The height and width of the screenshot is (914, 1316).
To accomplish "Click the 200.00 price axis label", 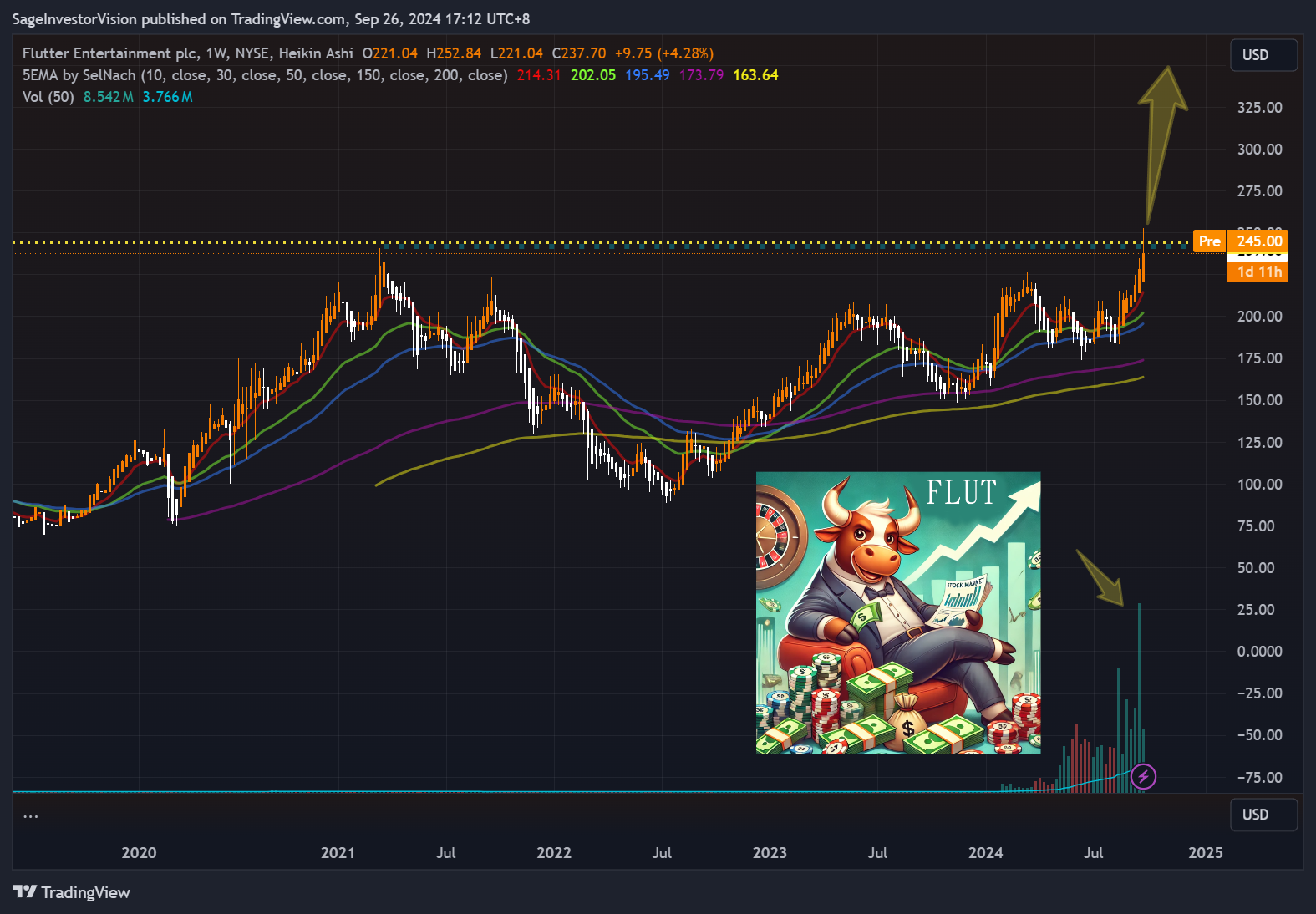I will click(x=1259, y=317).
